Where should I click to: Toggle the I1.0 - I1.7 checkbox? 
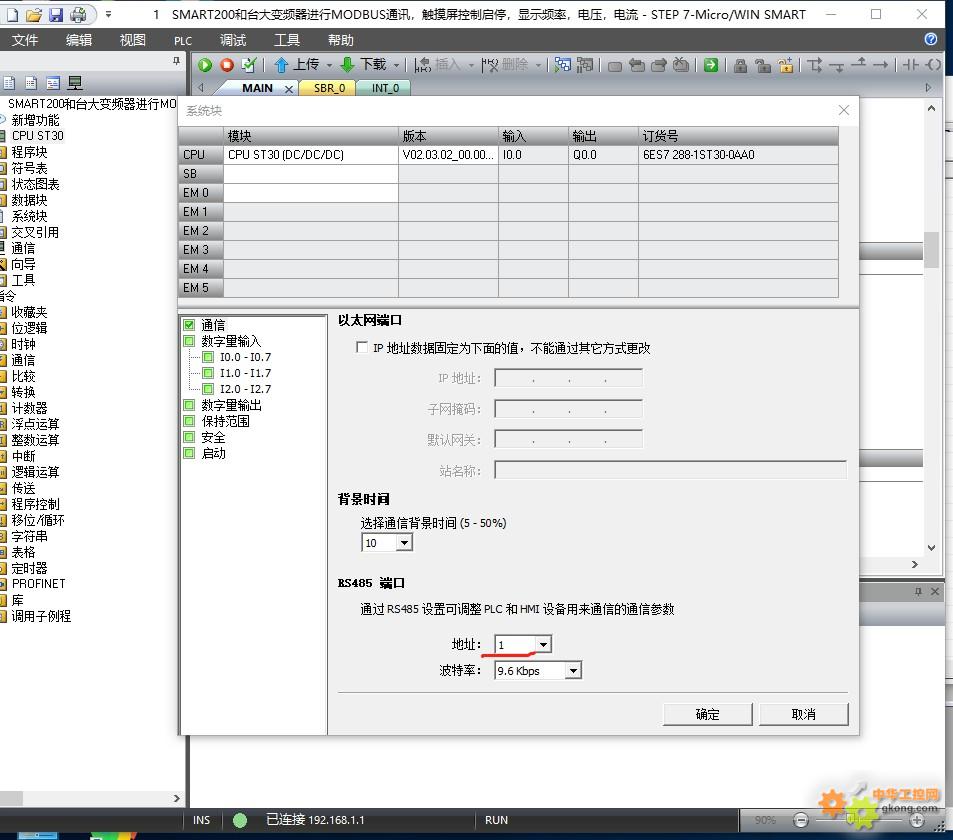click(208, 373)
